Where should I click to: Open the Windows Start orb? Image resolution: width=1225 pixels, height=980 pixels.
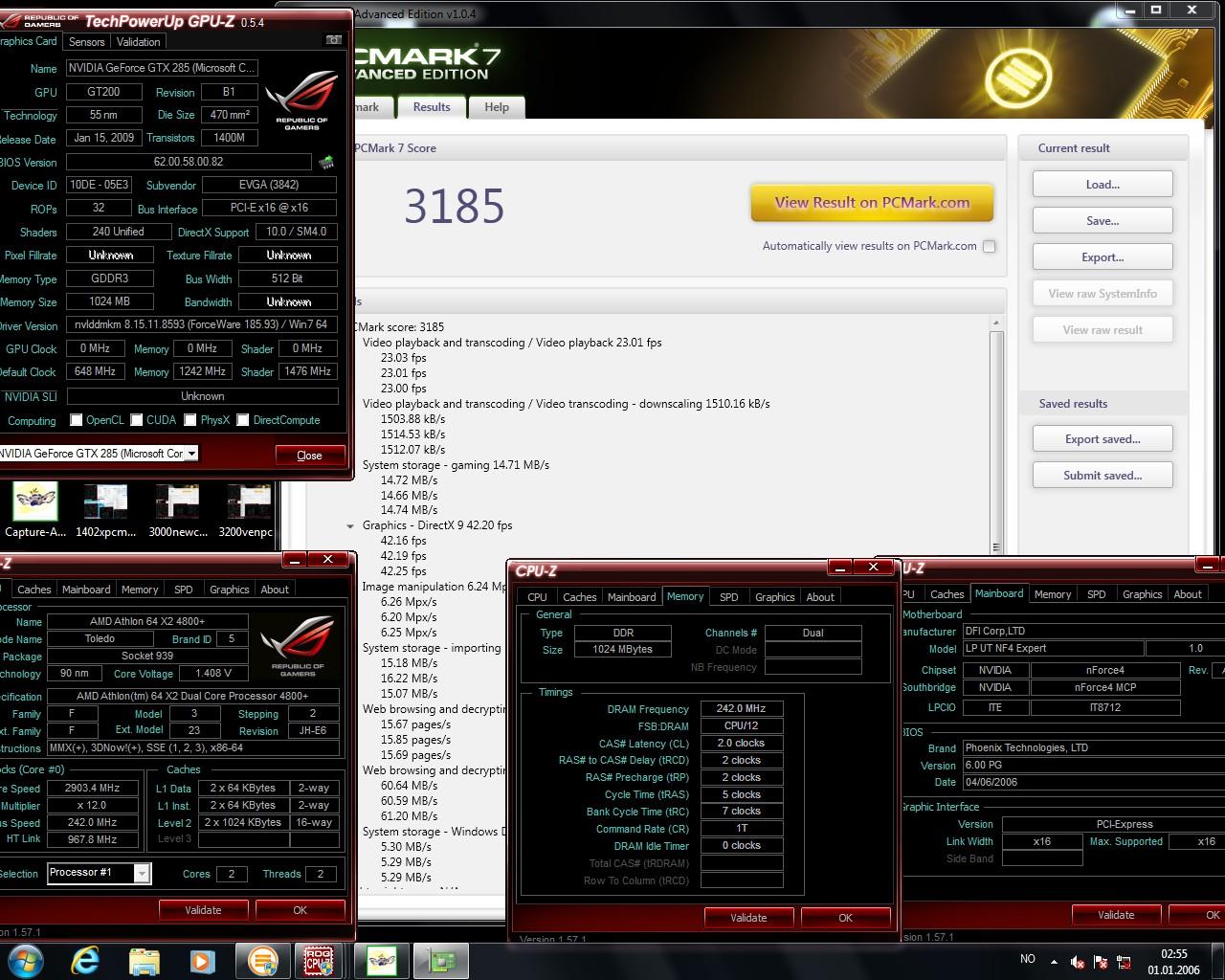coord(26,960)
